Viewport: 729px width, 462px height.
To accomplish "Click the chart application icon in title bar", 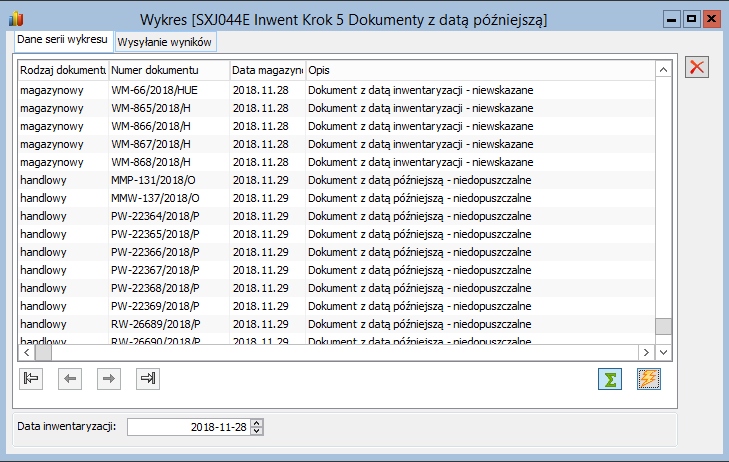I will coord(16,19).
